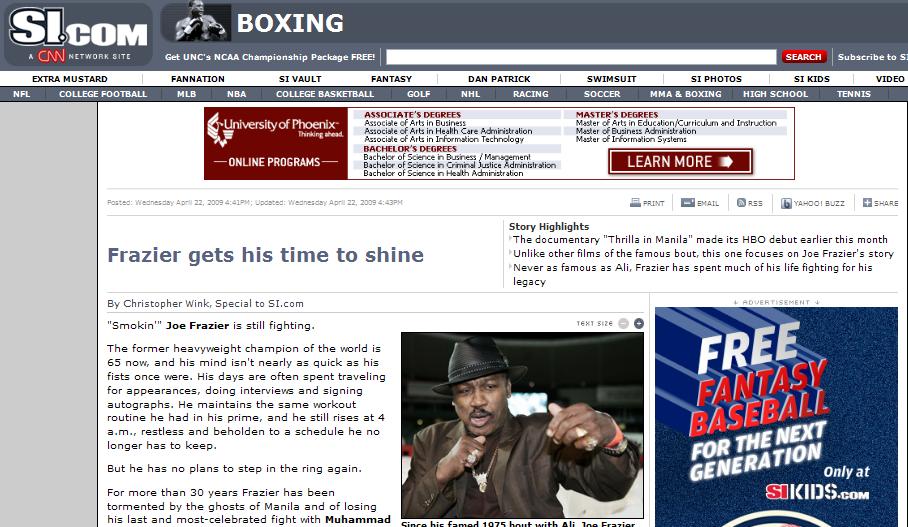
Task: Click the bold Joe Frazier name link
Action: 197,325
